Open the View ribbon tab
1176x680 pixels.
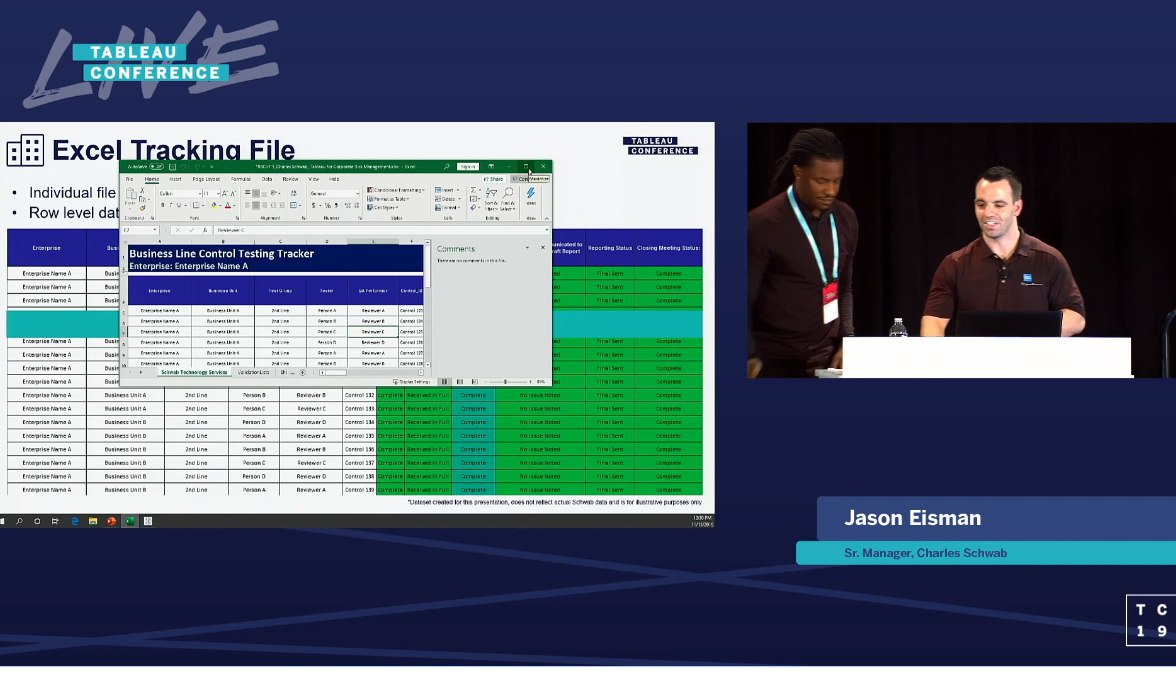[x=314, y=179]
